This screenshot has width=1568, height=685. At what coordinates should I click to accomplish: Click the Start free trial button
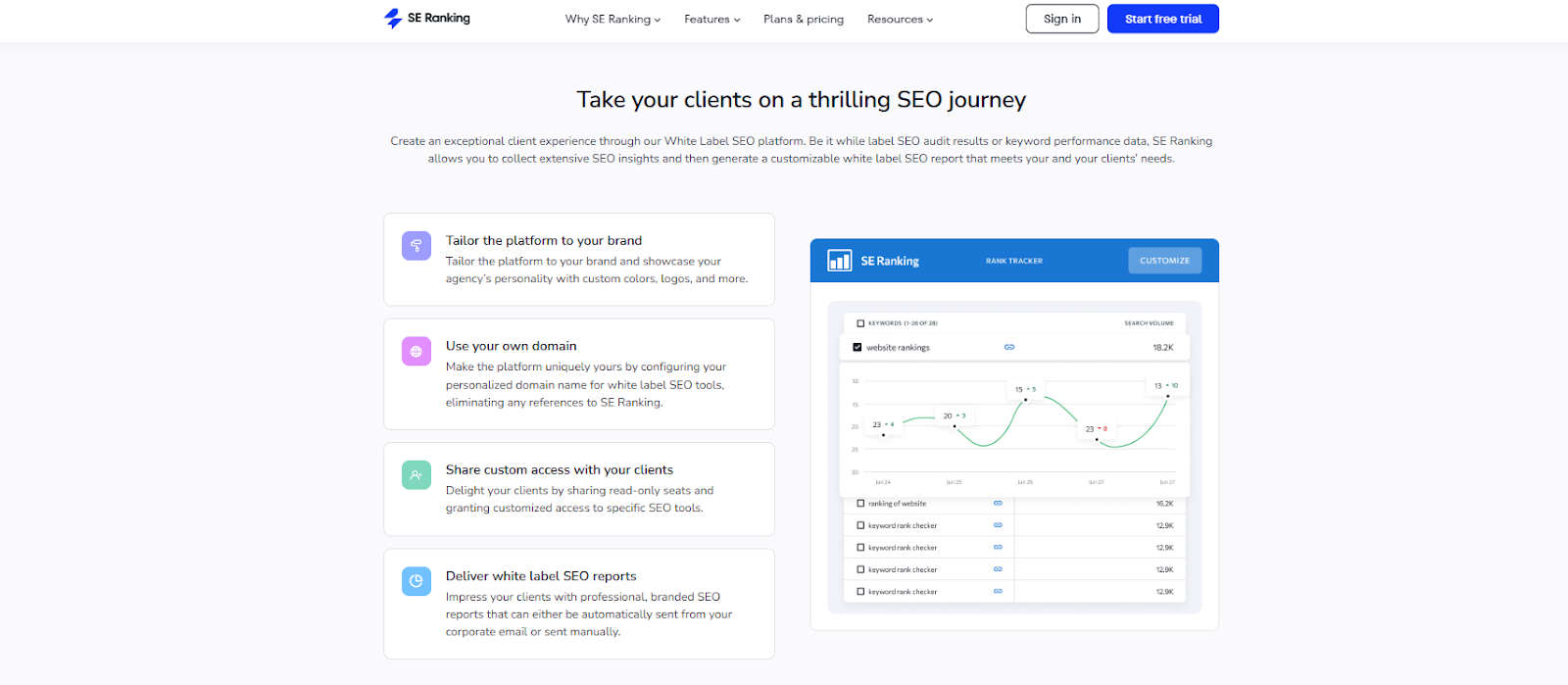[x=1163, y=19]
